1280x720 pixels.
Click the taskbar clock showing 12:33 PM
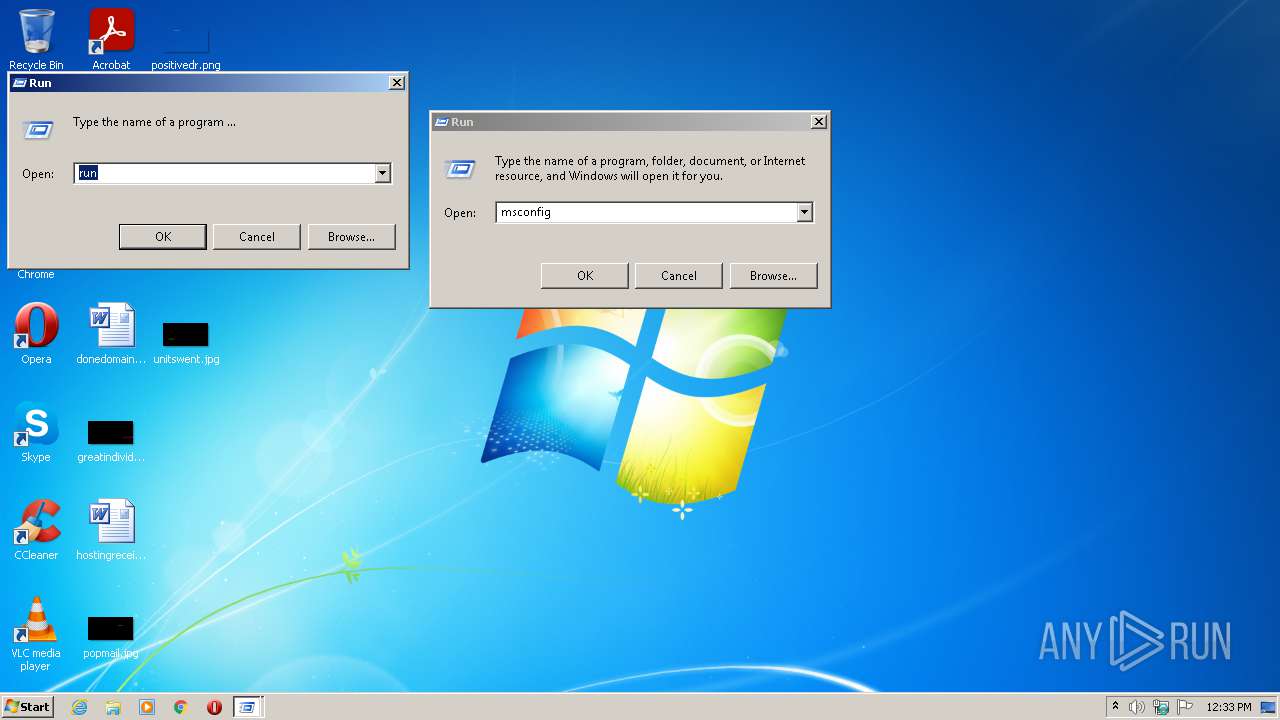coord(1229,707)
